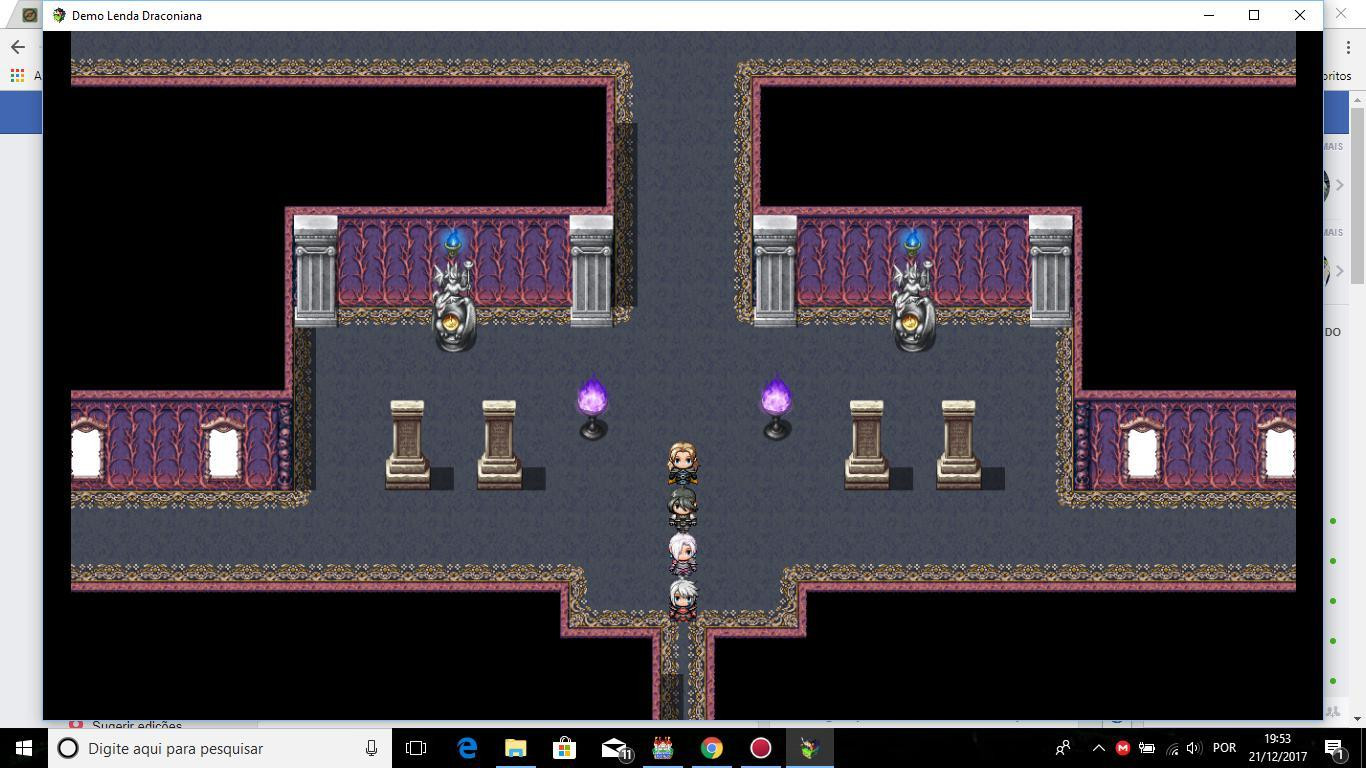Close the Demo Lenda Draconiana game window
Screen dimensions: 1366x768
[x=1300, y=15]
